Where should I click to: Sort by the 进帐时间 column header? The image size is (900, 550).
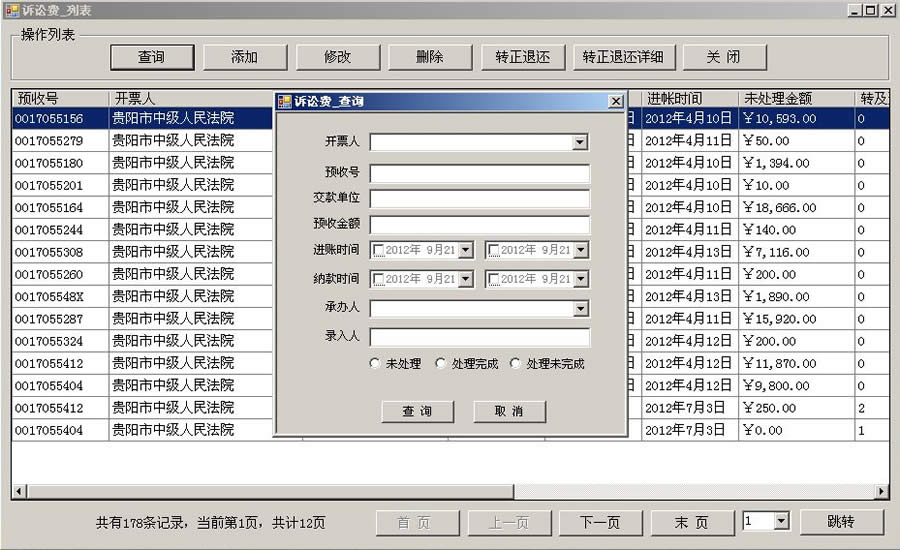click(x=690, y=98)
